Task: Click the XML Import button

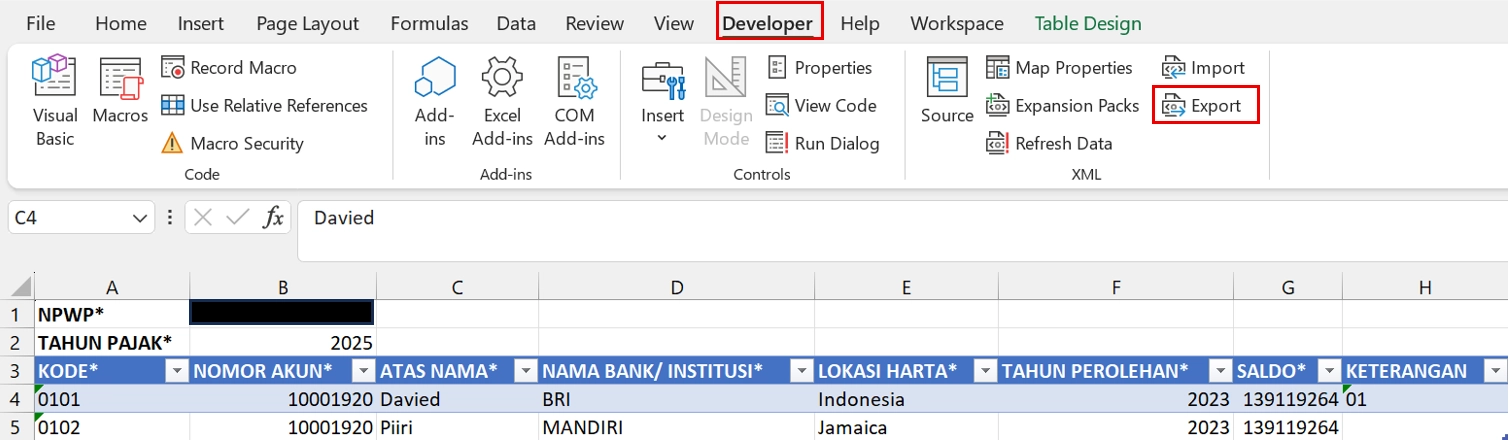Action: click(1204, 68)
